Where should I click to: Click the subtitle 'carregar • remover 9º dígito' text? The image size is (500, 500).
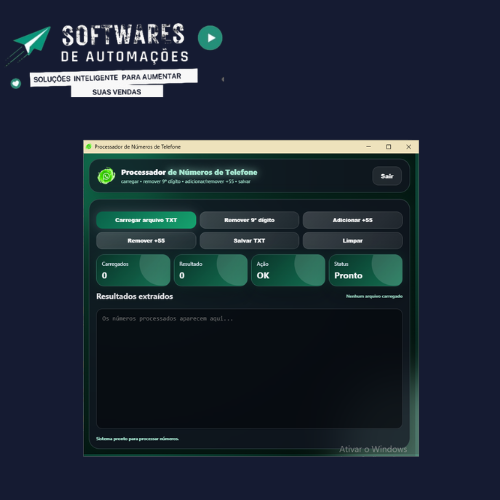[151, 181]
